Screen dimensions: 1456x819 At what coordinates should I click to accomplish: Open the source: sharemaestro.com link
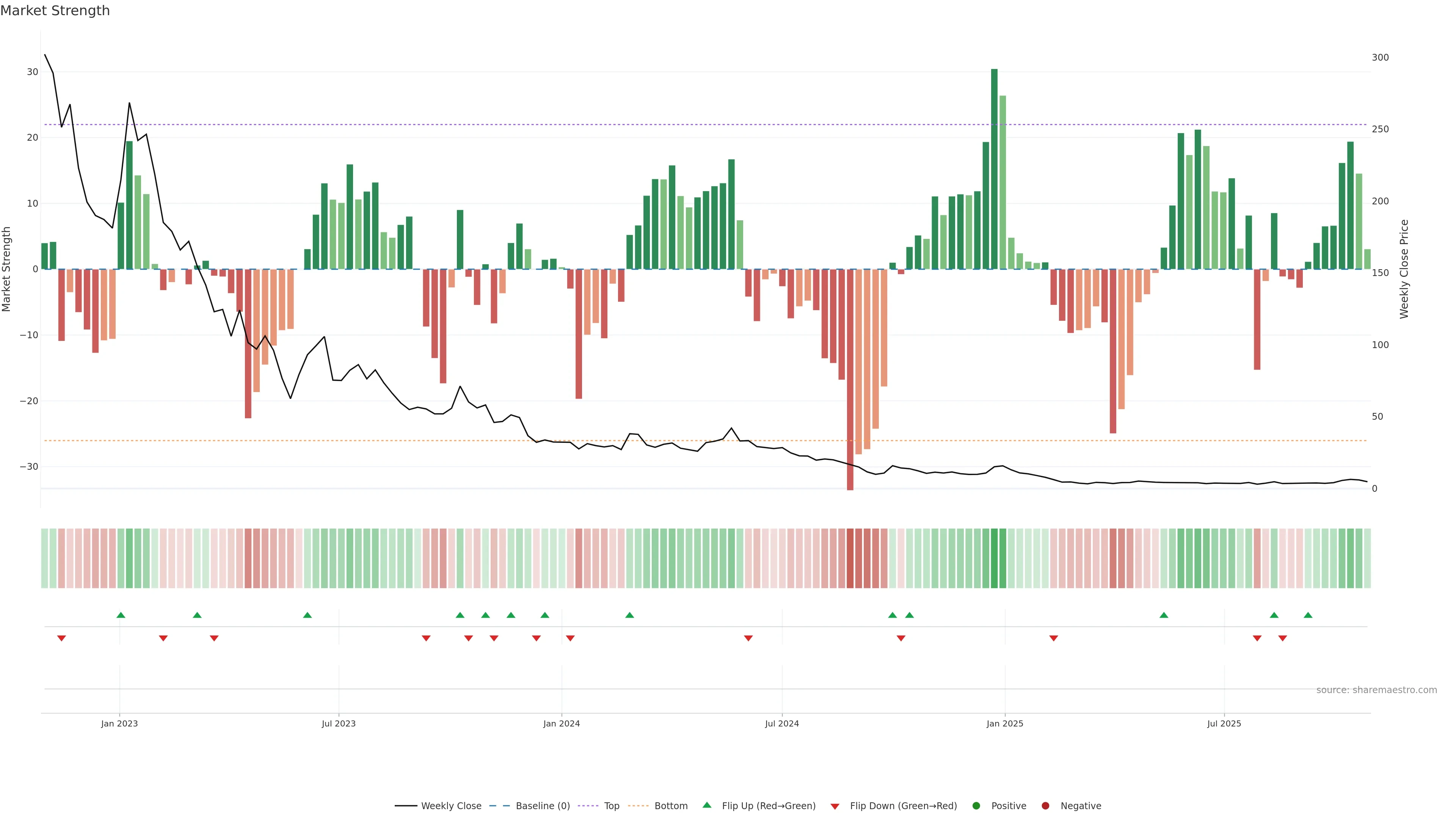pos(1376,690)
